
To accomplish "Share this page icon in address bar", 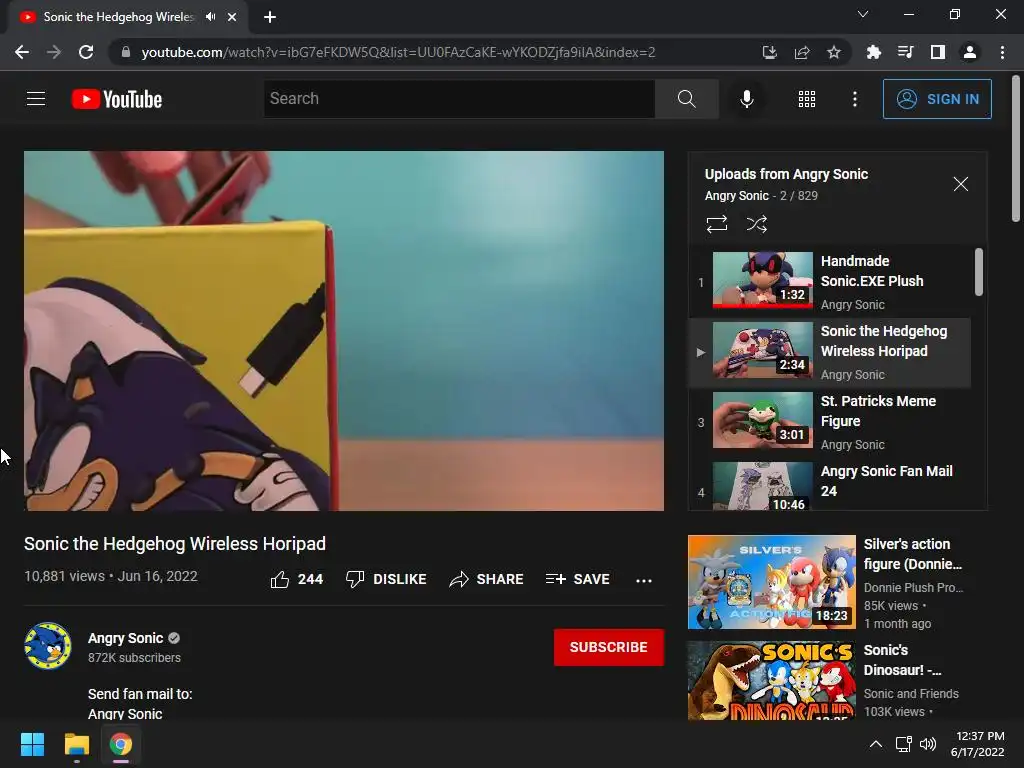I will [x=802, y=52].
